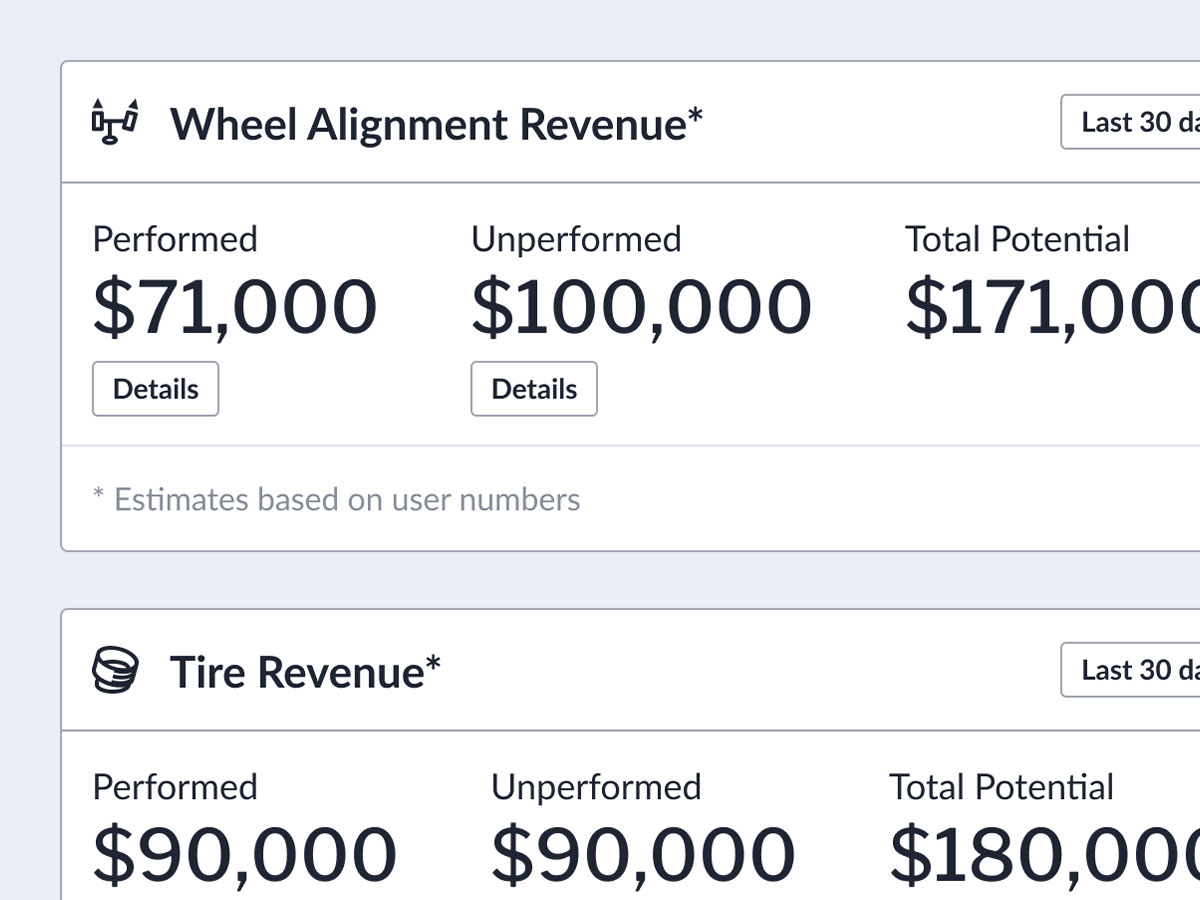Click the Performed label in Tire Revenue card

(x=175, y=787)
